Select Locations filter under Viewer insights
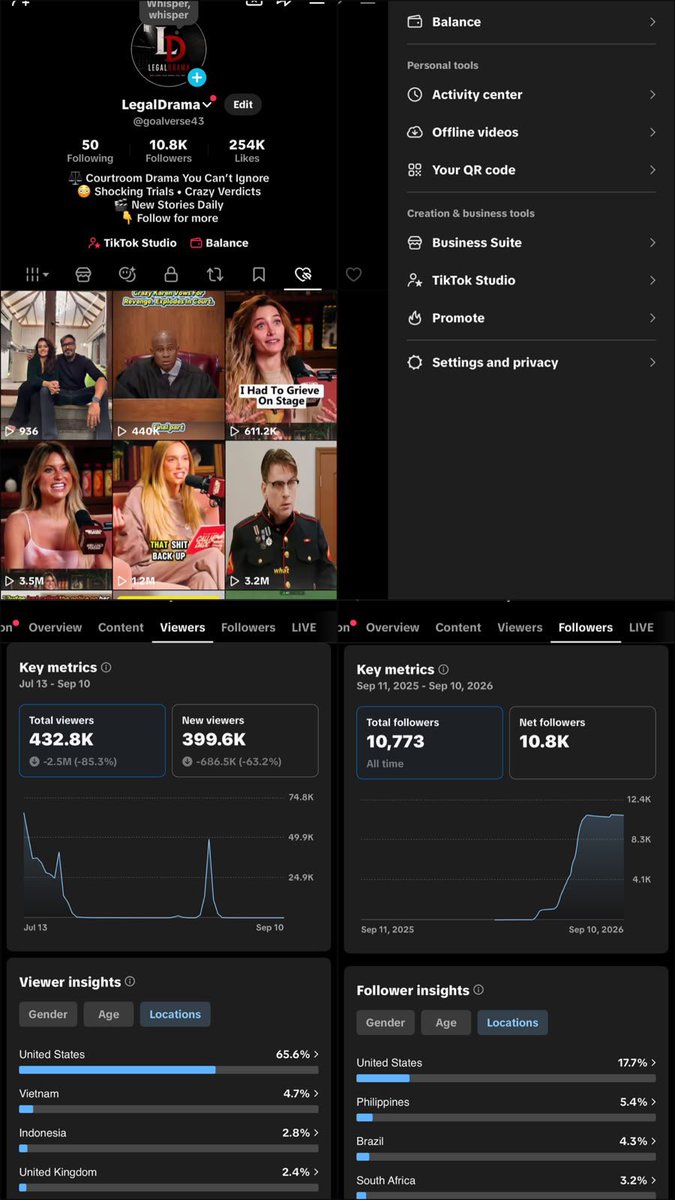 point(175,1014)
